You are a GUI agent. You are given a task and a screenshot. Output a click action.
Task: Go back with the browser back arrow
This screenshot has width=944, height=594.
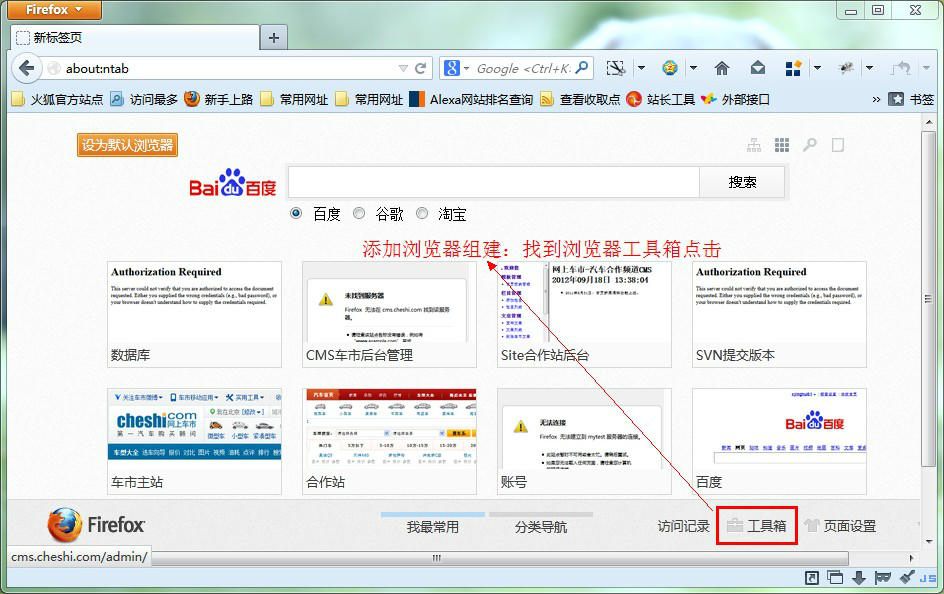click(x=26, y=68)
